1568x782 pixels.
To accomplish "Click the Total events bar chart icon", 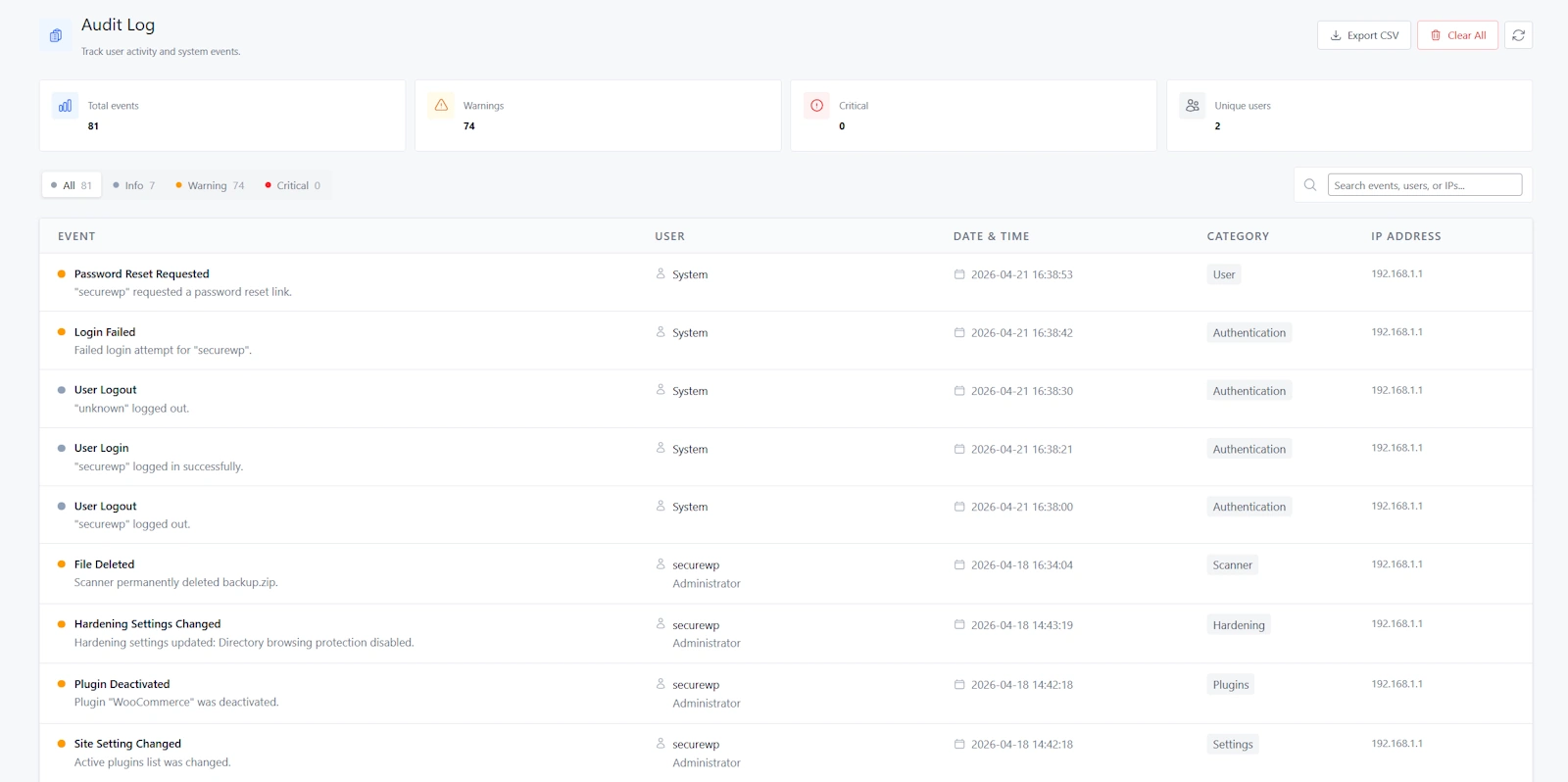I will (65, 106).
